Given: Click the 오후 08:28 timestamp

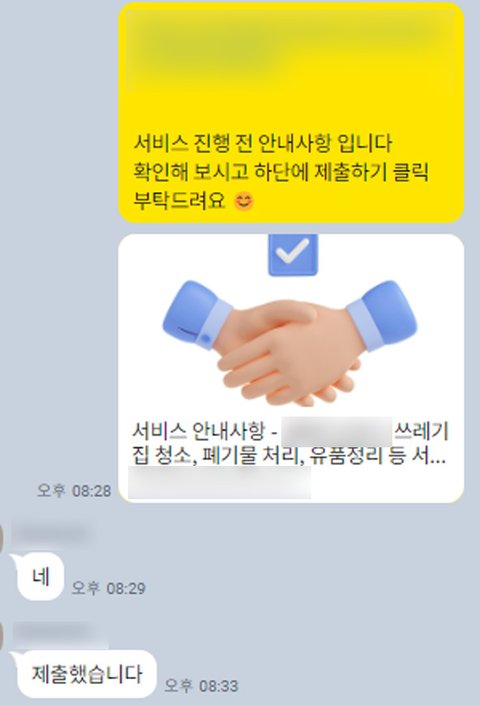Looking at the screenshot, I should 74,490.
